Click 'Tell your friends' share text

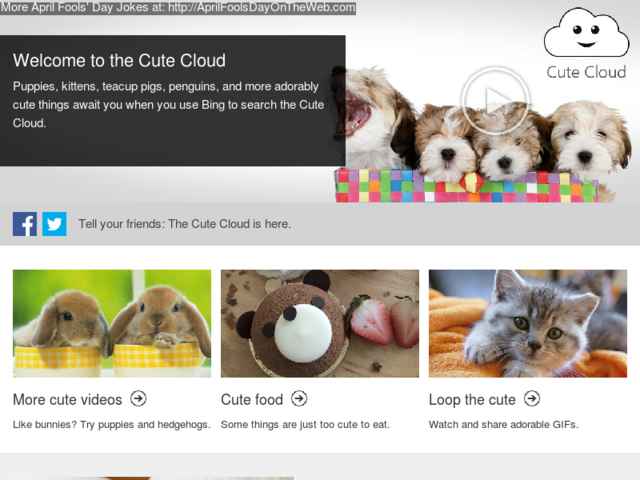click(184, 224)
